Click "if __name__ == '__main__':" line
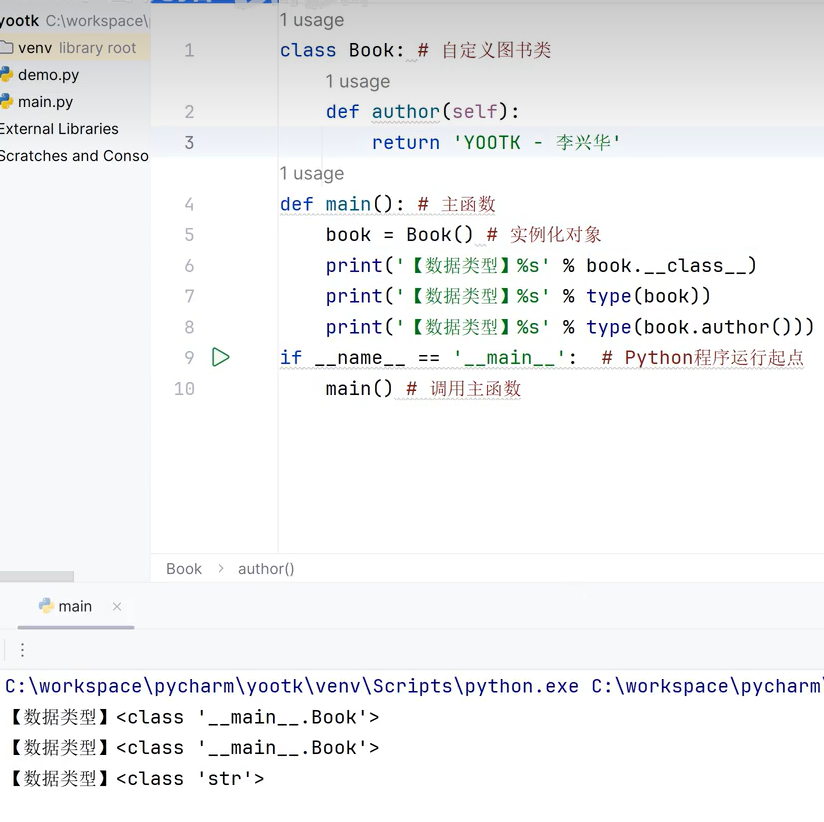 click(x=428, y=358)
